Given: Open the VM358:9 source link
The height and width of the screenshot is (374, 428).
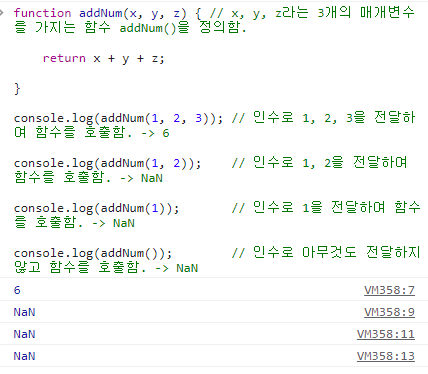Looking at the screenshot, I should [389, 312].
